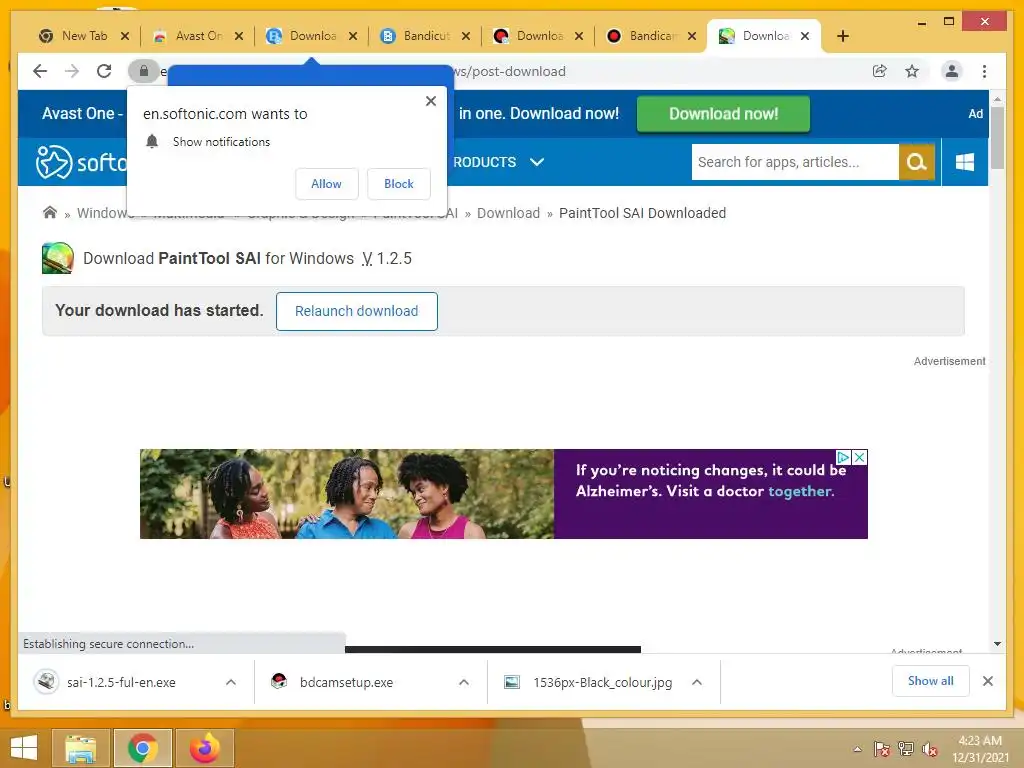Viewport: 1024px width, 768px height.
Task: Click the scrollbar down arrow
Action: (x=997, y=644)
